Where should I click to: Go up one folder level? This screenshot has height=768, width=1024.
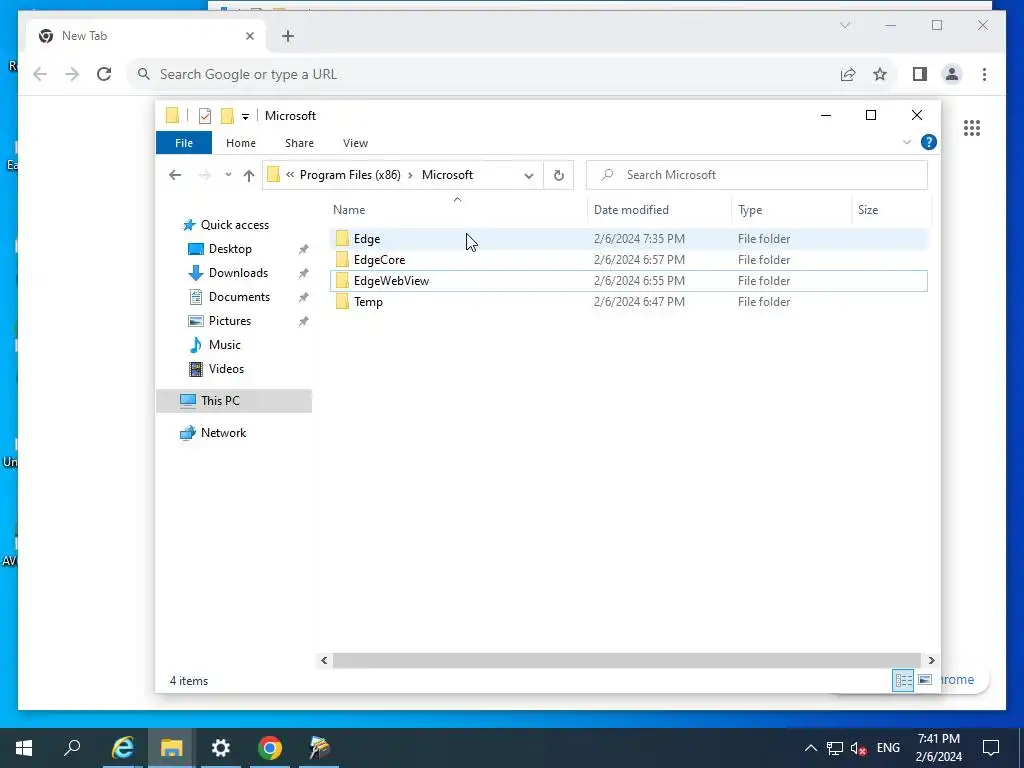pos(249,175)
